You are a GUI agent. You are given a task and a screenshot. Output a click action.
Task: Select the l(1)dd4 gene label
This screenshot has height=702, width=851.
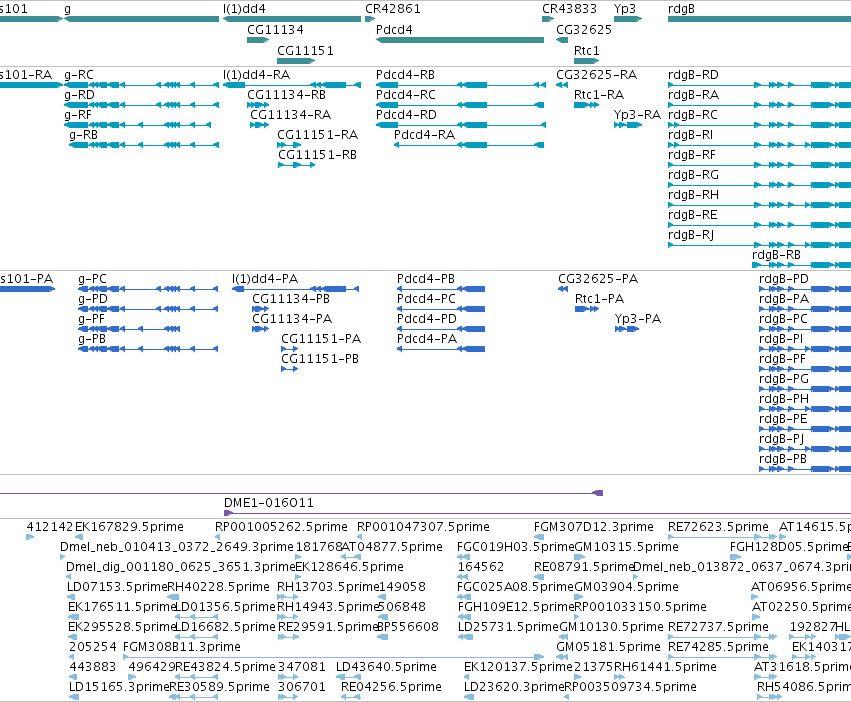(244, 9)
